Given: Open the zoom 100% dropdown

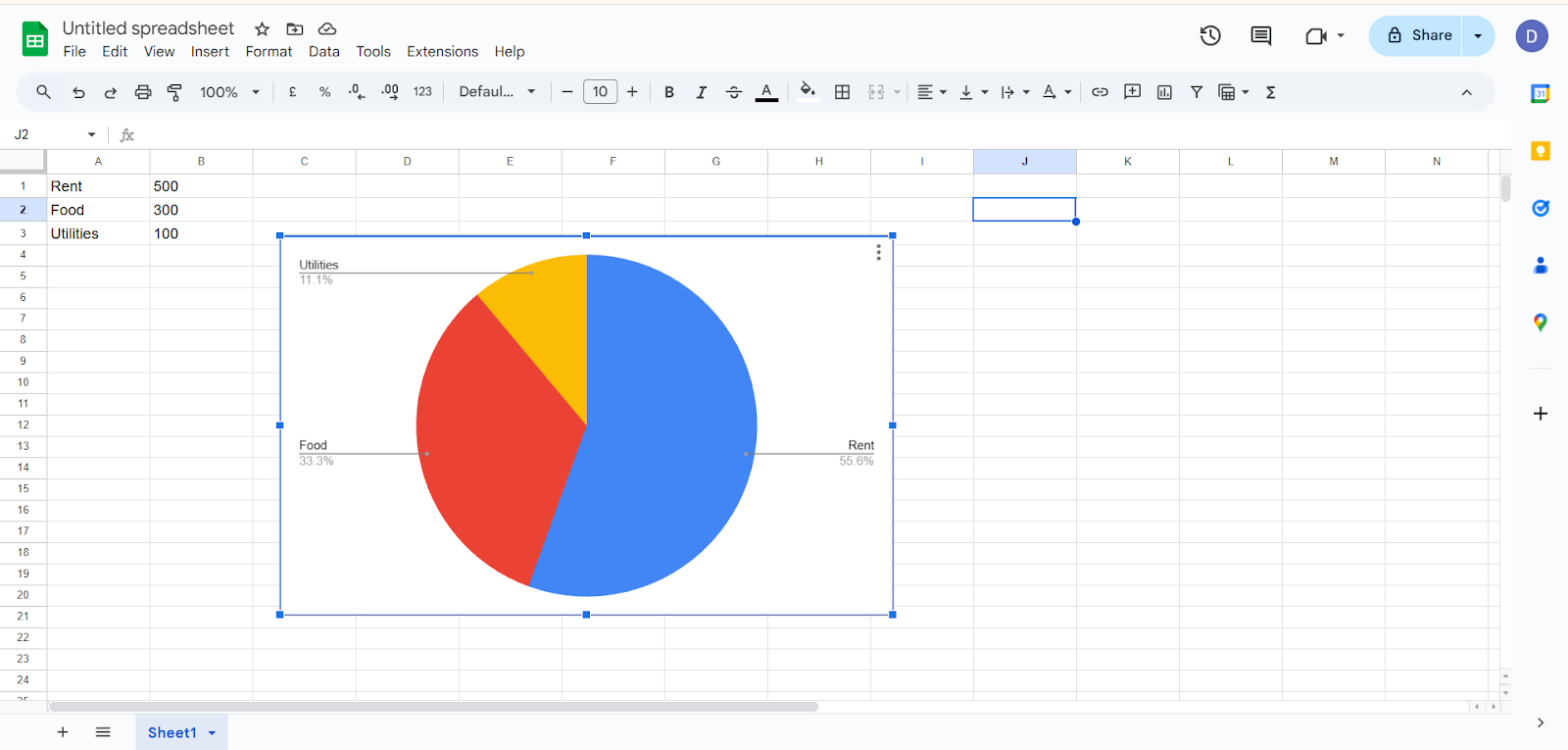Looking at the screenshot, I should tap(229, 92).
